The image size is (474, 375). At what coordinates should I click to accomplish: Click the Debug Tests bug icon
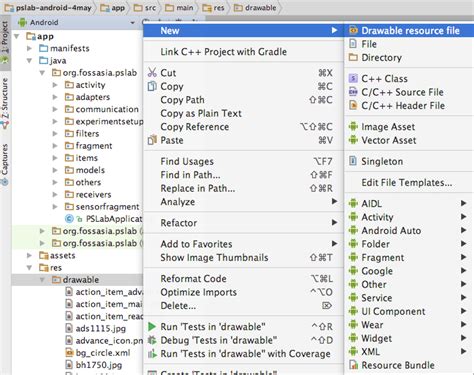[152, 340]
